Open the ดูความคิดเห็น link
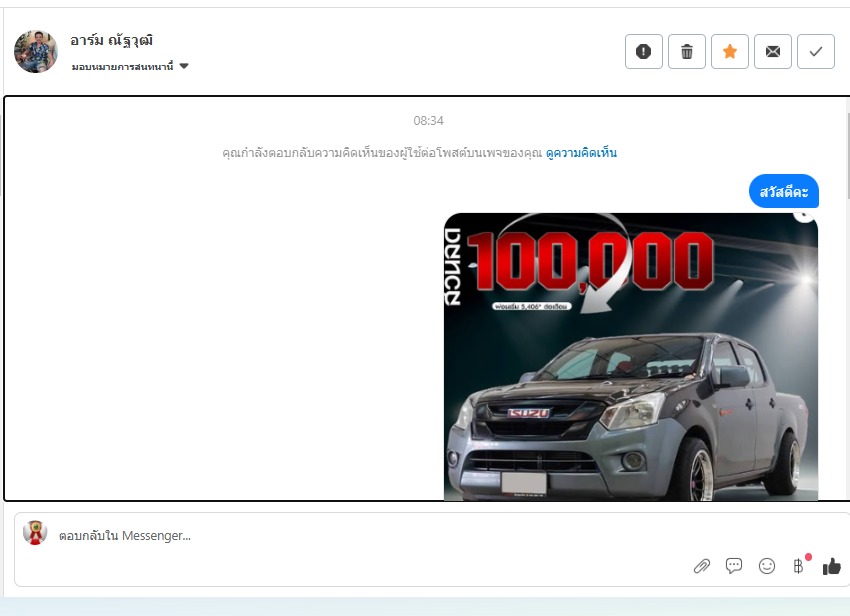This screenshot has height=616, width=850. pos(581,153)
